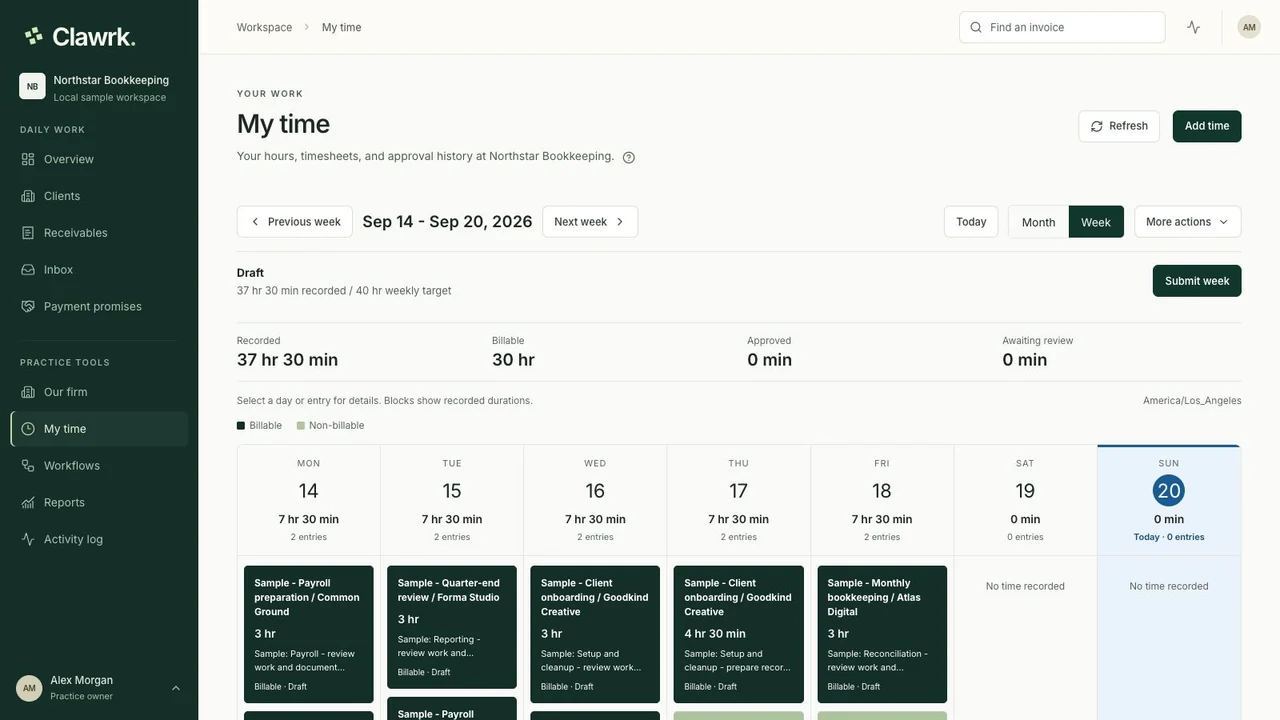Screen dimensions: 1280x720
Task: Select Tuesday 15 day header
Action: pos(452,500)
